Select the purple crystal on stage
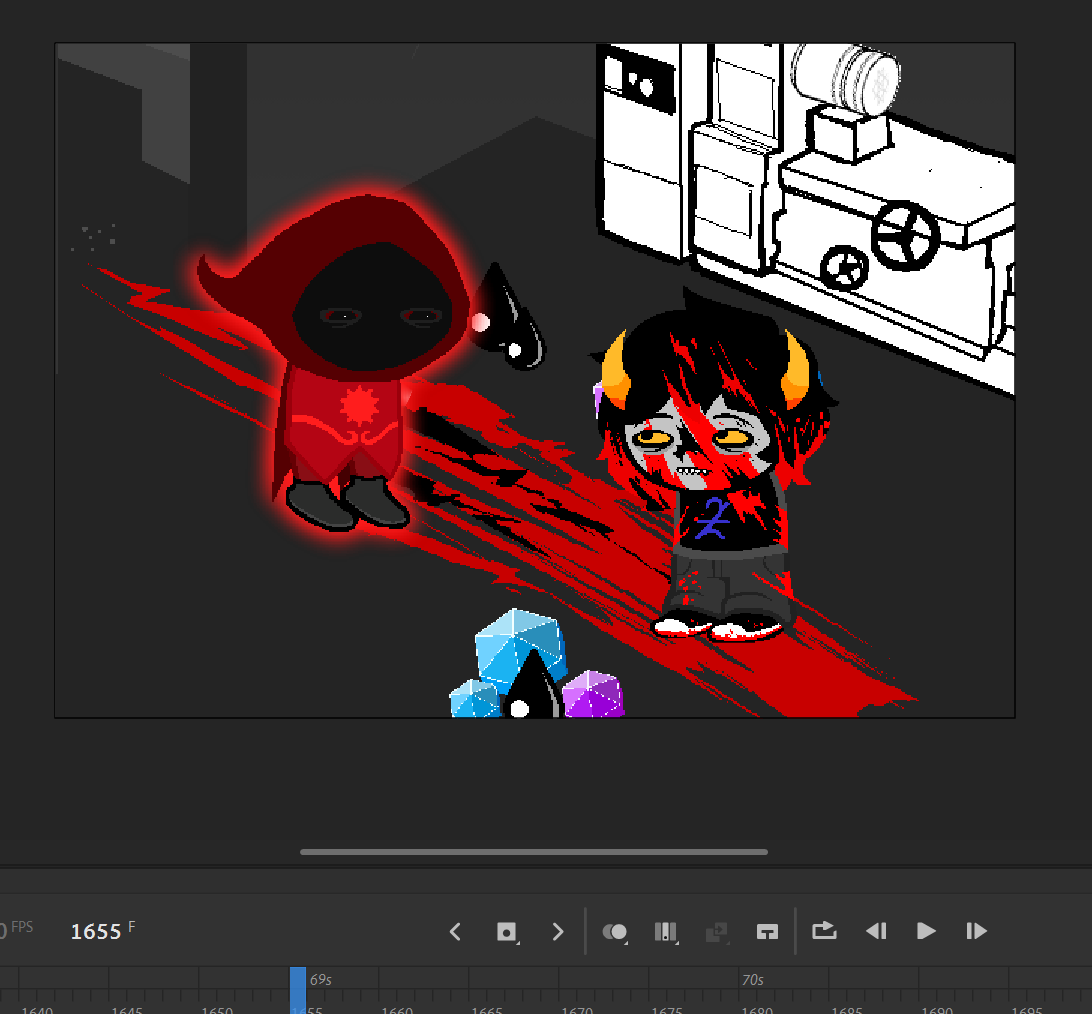 tap(593, 694)
